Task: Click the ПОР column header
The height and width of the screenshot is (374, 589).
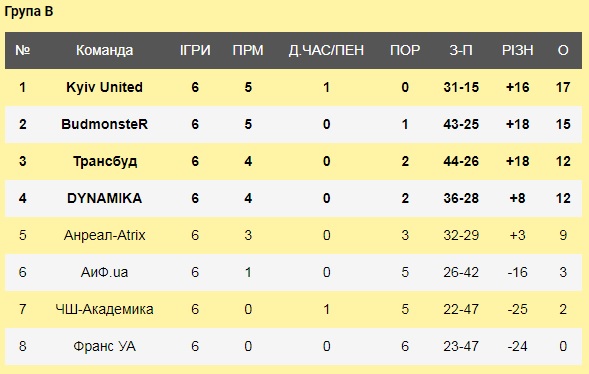Action: click(405, 50)
